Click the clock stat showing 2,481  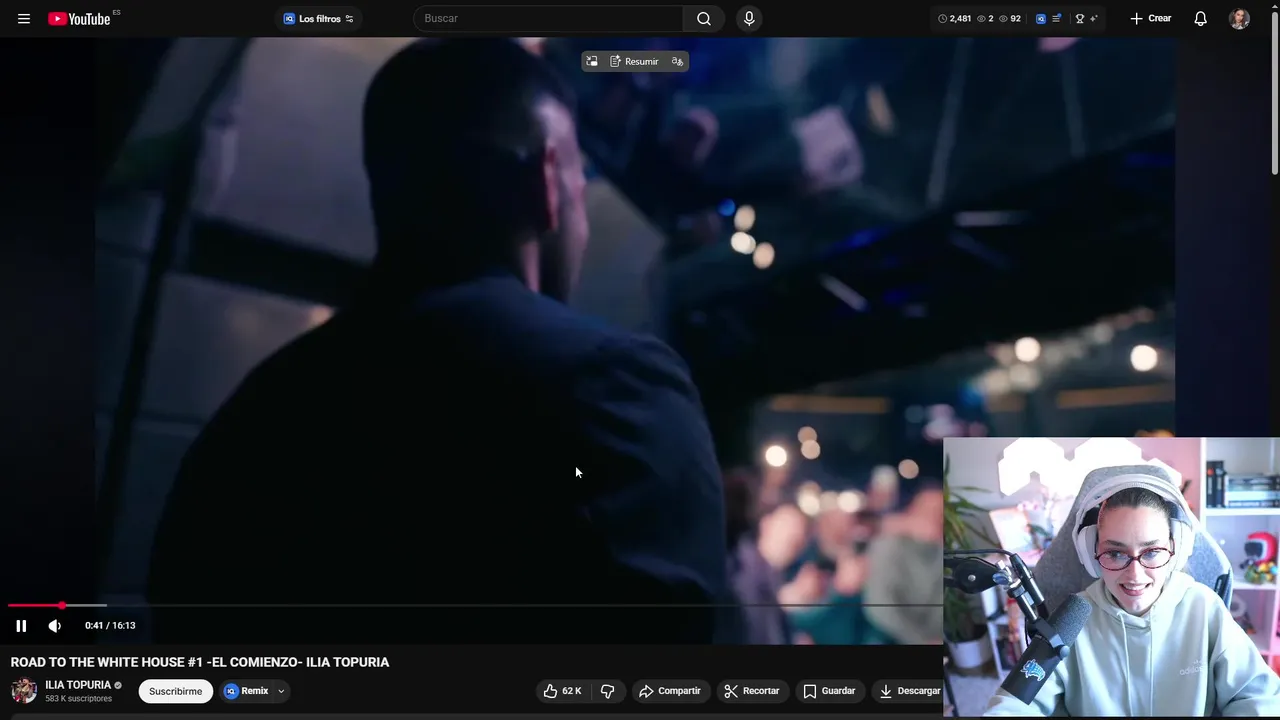(954, 19)
